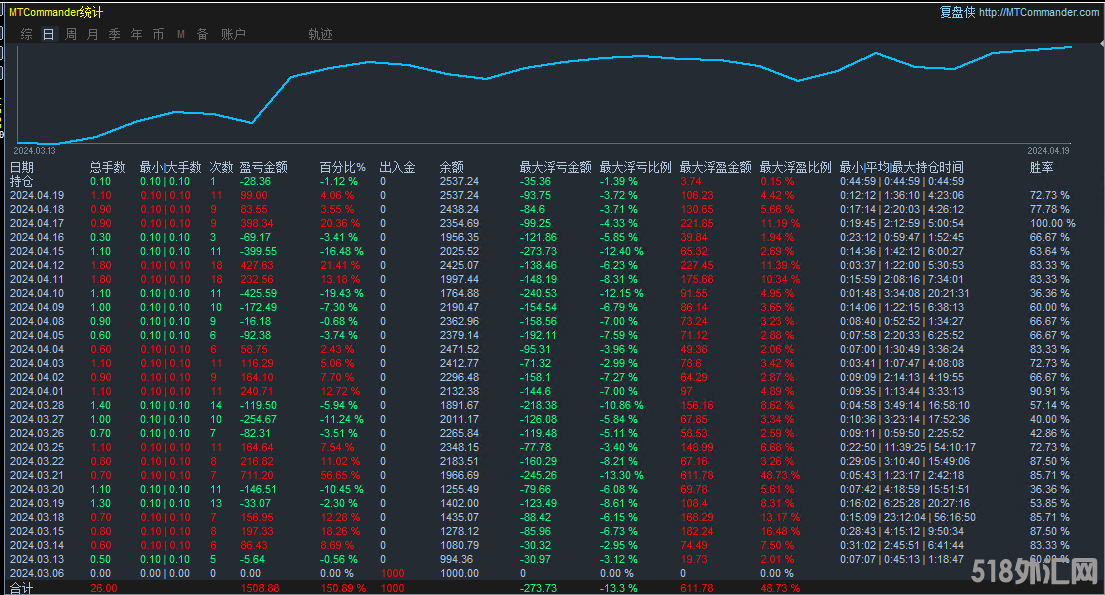Image resolution: width=1105 pixels, height=595 pixels.
Task: Select the 2024.03.21 row date
Action: (x=37, y=475)
